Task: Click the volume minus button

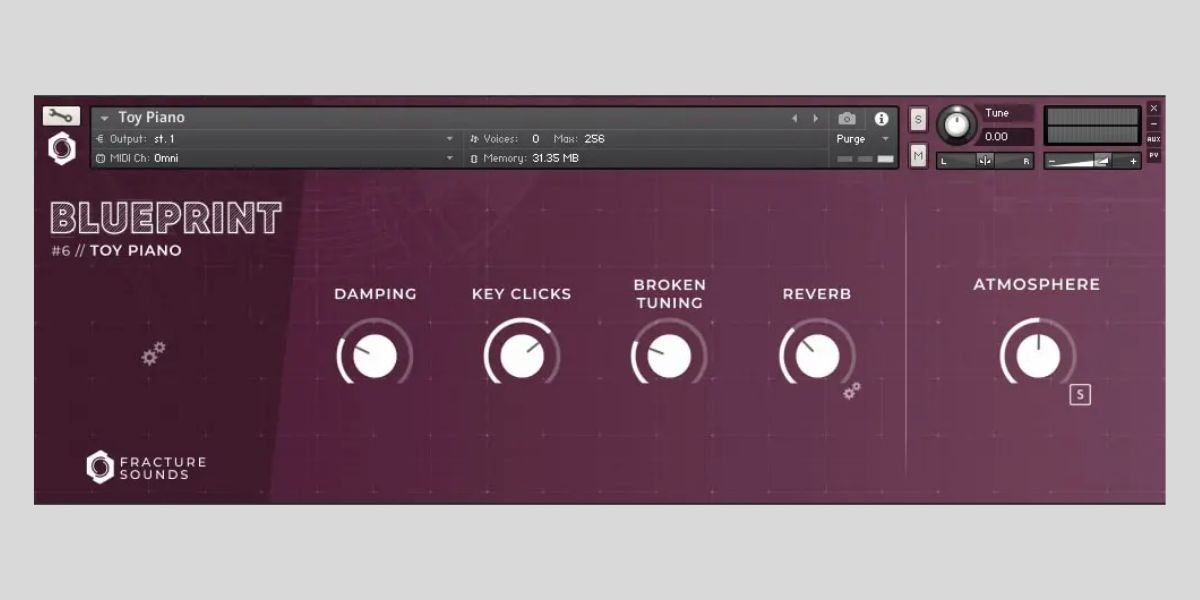Action: pos(1052,161)
